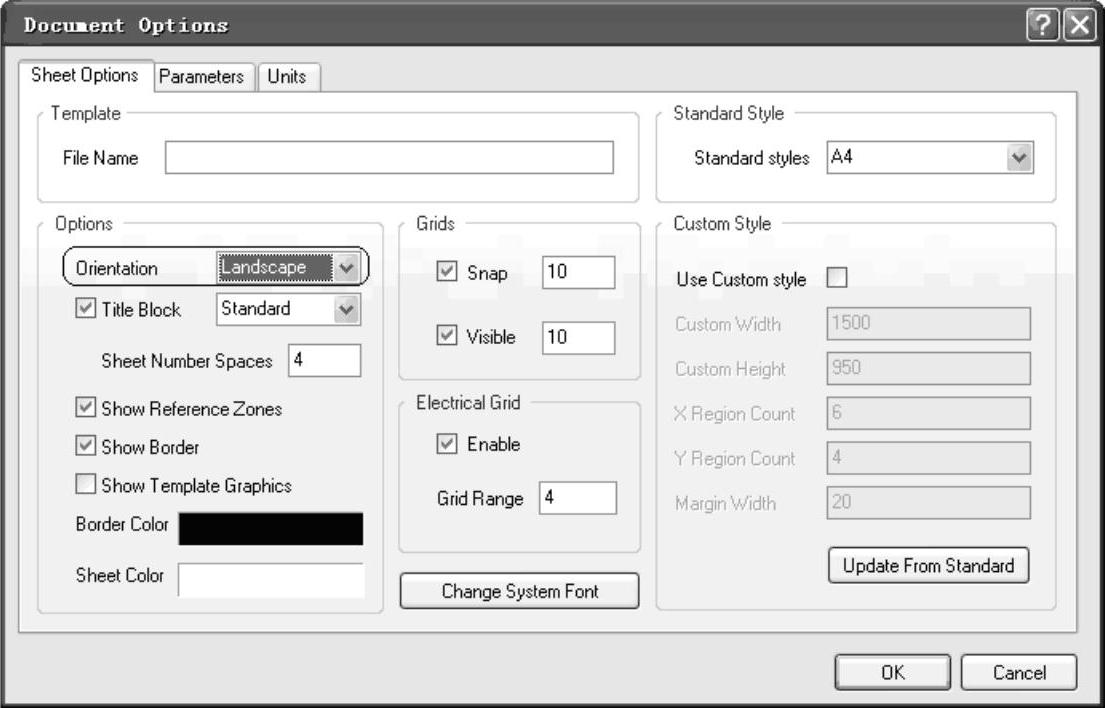This screenshot has width=1105, height=708.
Task: Pick the black Border Color swatch
Action: coord(270,529)
